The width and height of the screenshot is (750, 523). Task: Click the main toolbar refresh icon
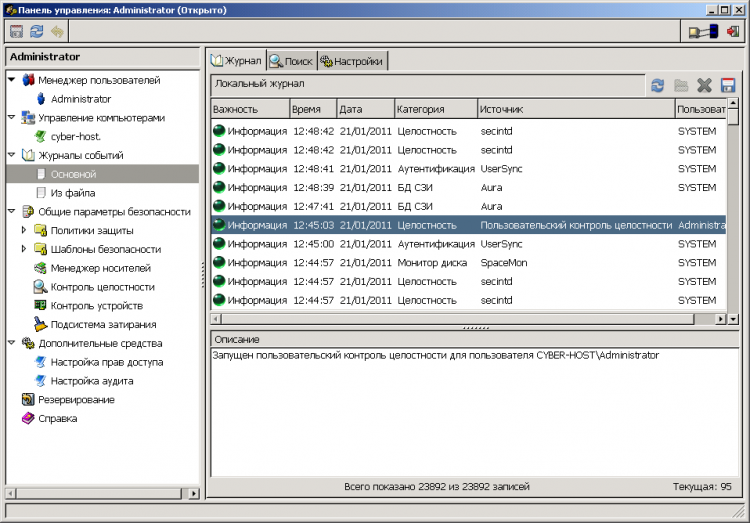click(37, 32)
